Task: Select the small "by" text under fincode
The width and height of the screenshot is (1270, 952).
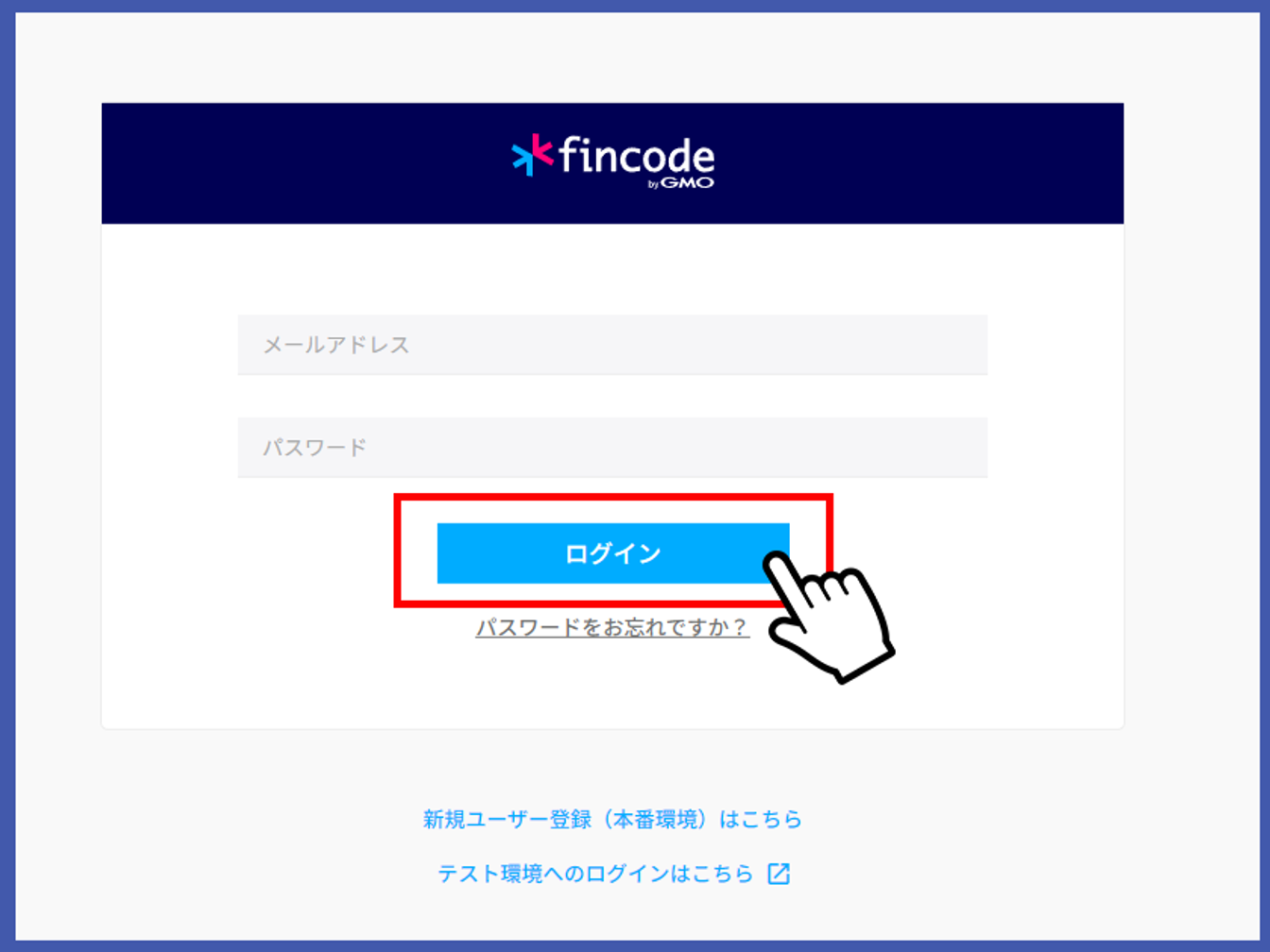Action: (653, 184)
